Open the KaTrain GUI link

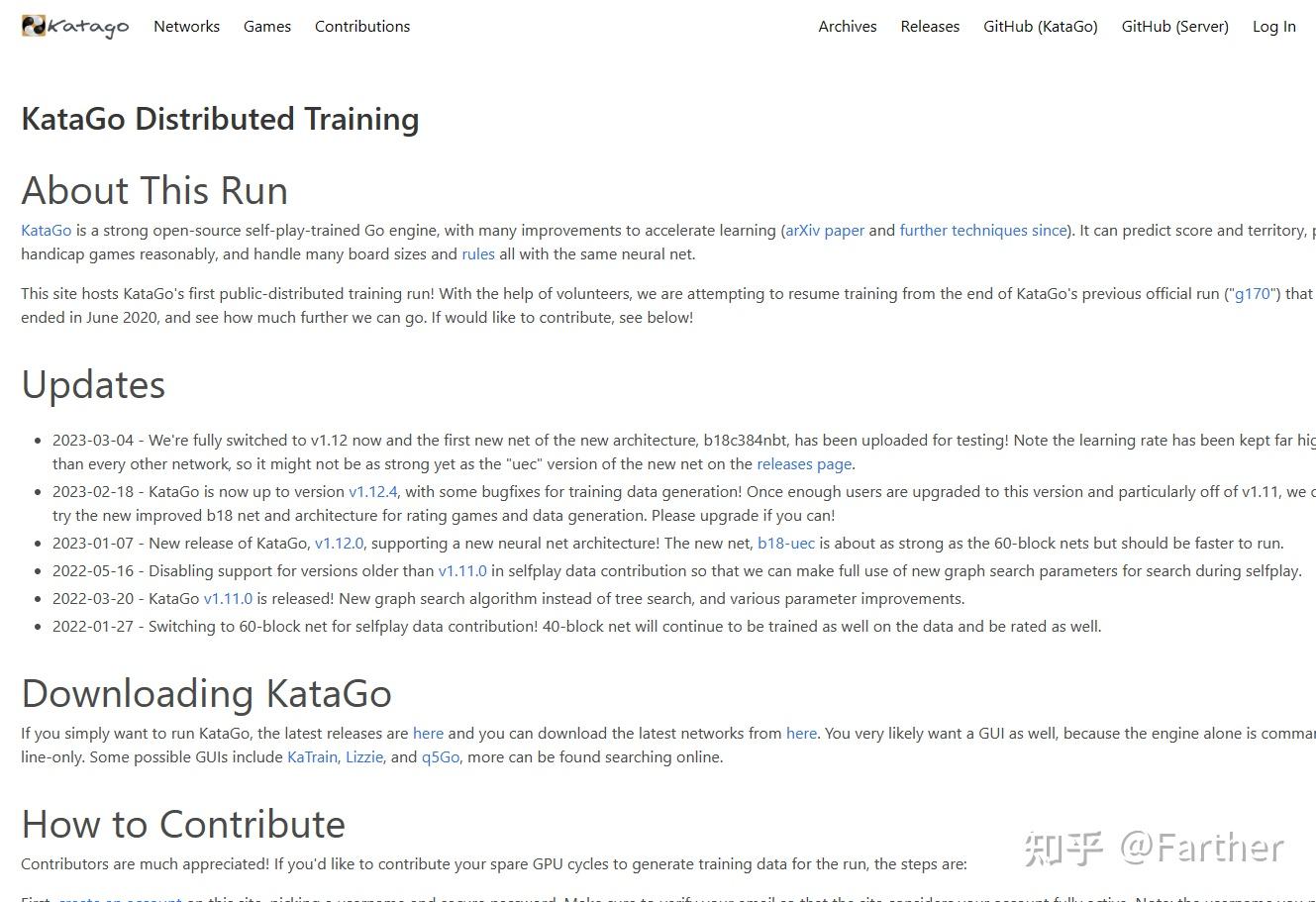(x=312, y=756)
